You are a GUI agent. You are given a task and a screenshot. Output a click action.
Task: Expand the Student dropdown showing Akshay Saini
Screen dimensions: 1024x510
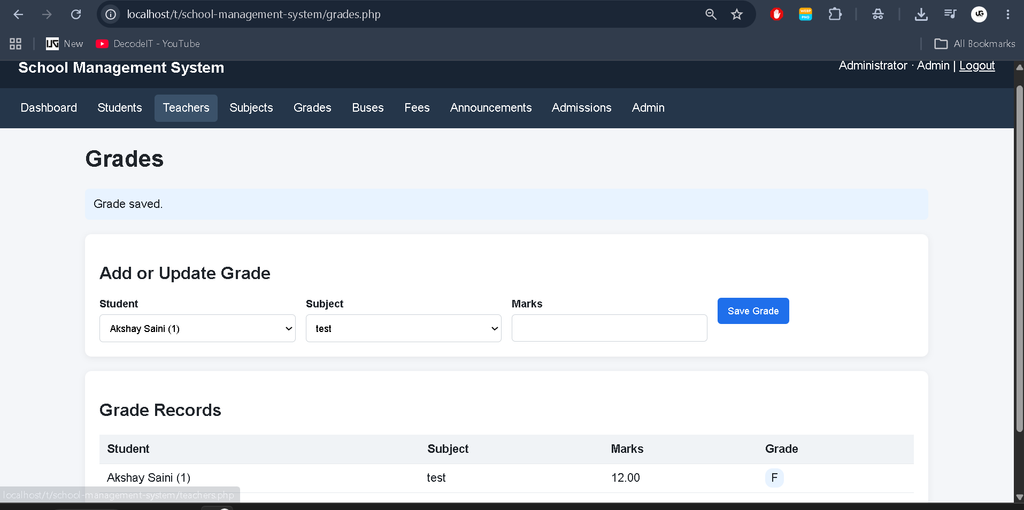click(x=197, y=328)
